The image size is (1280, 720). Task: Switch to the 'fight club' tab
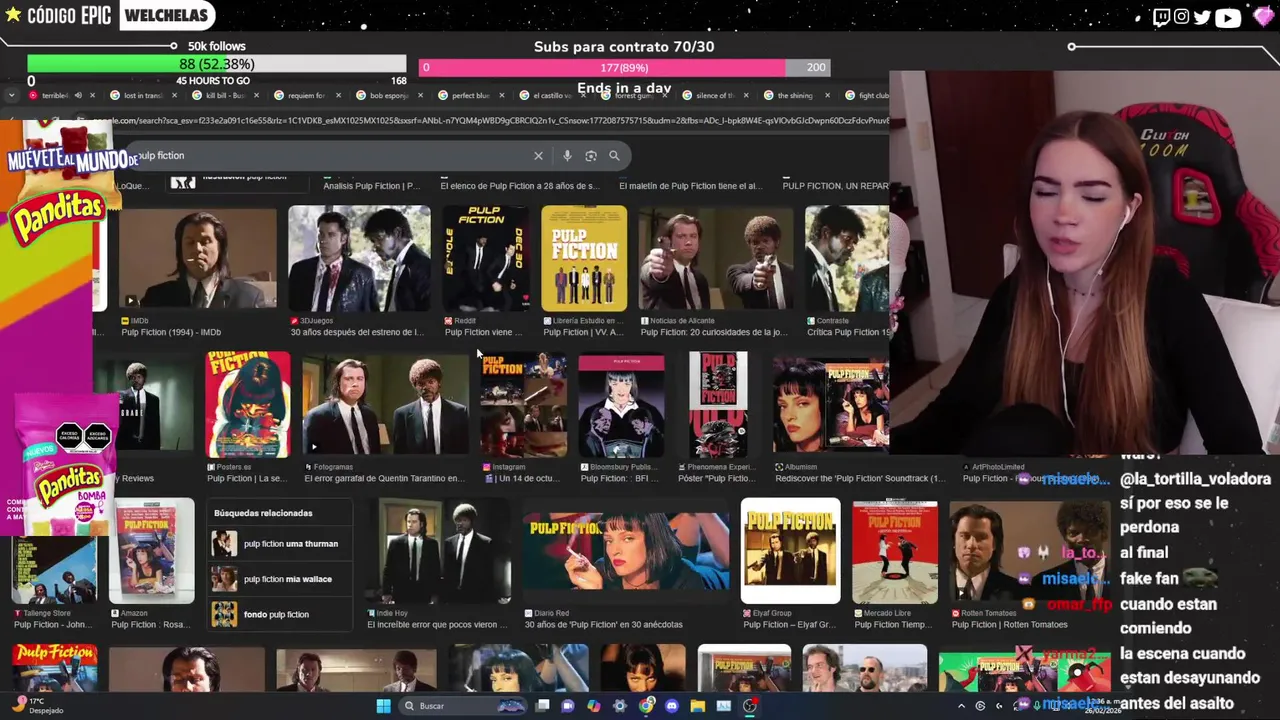tap(865, 96)
